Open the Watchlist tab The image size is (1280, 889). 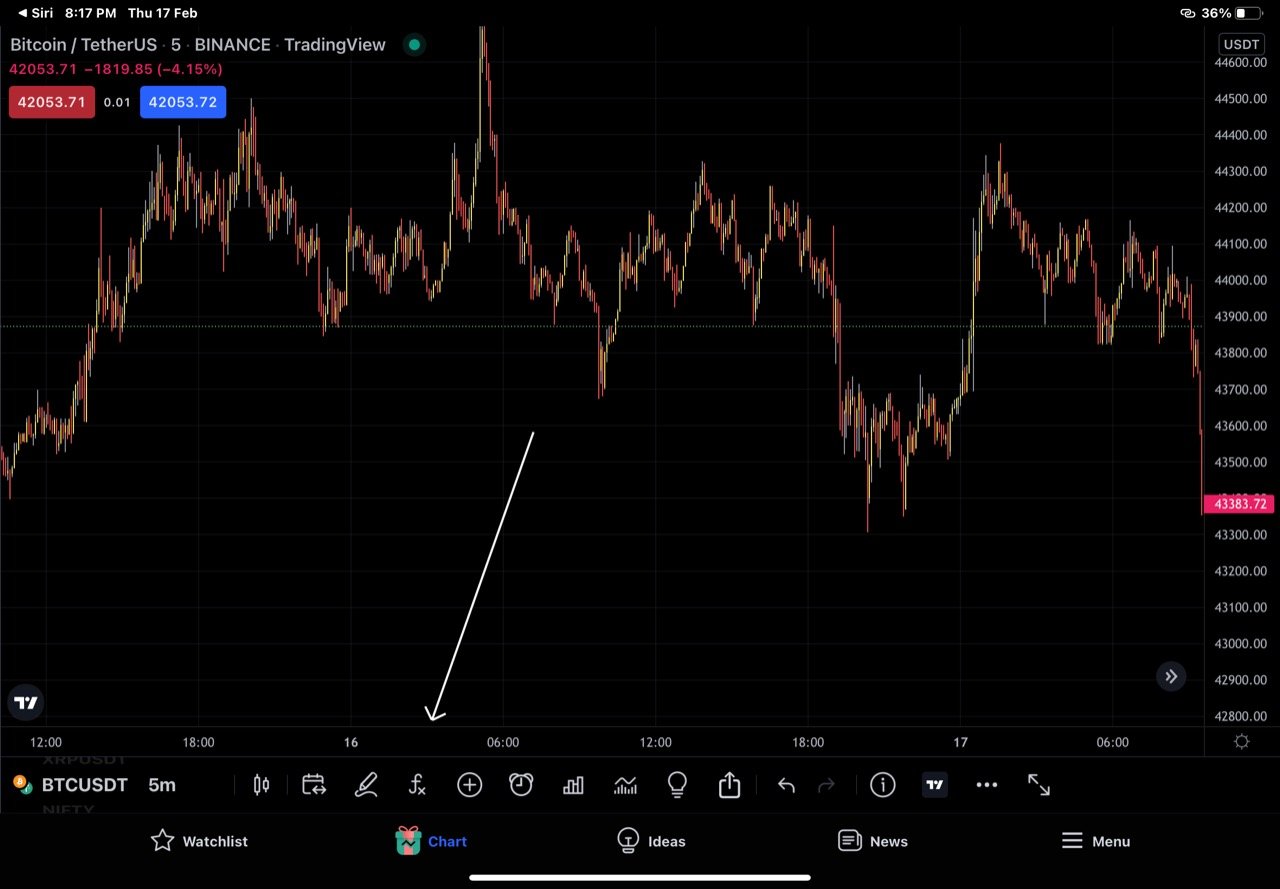click(x=199, y=841)
